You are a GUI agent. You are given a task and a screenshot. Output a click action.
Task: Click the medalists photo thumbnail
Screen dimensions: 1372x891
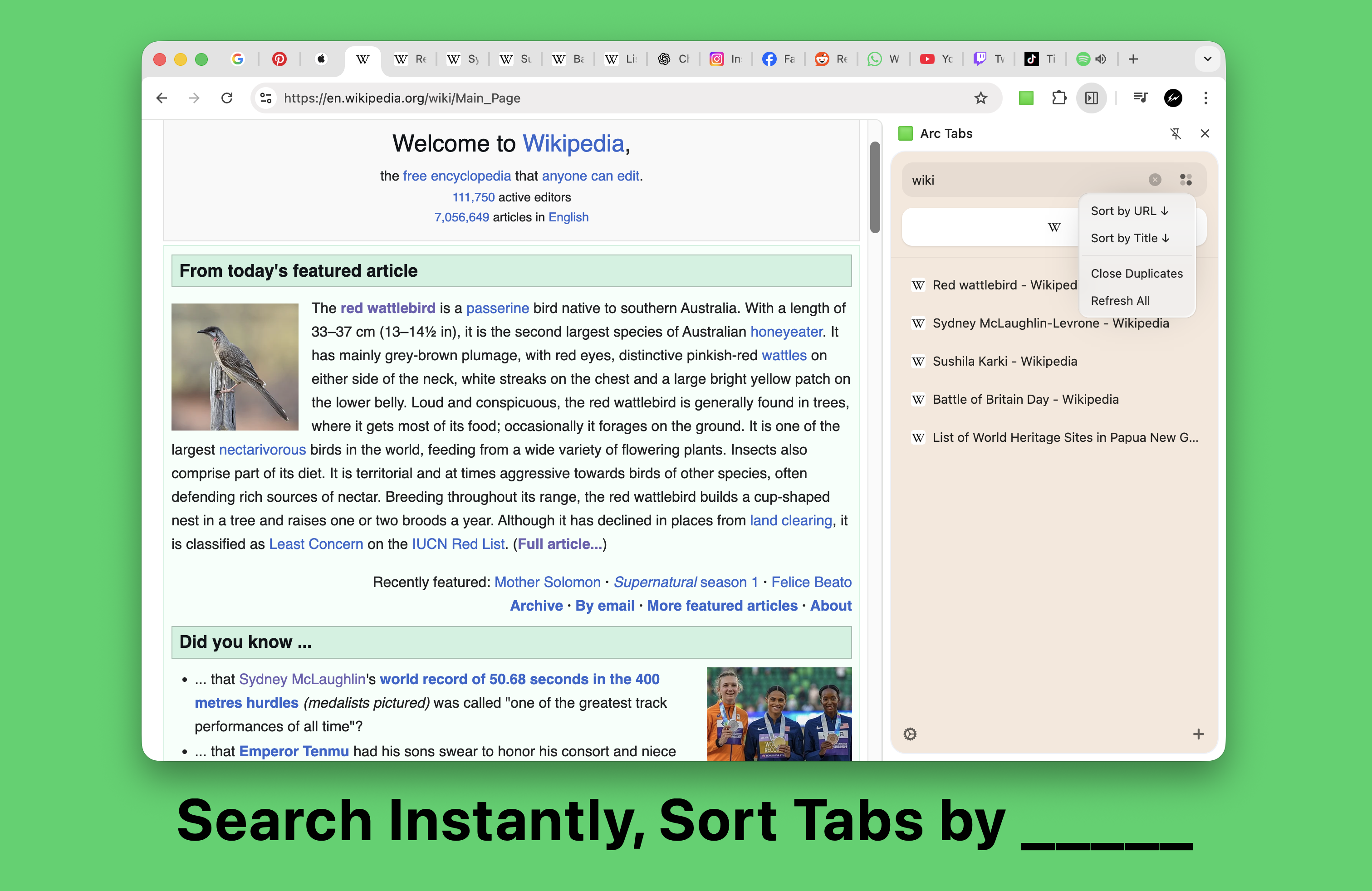(779, 714)
